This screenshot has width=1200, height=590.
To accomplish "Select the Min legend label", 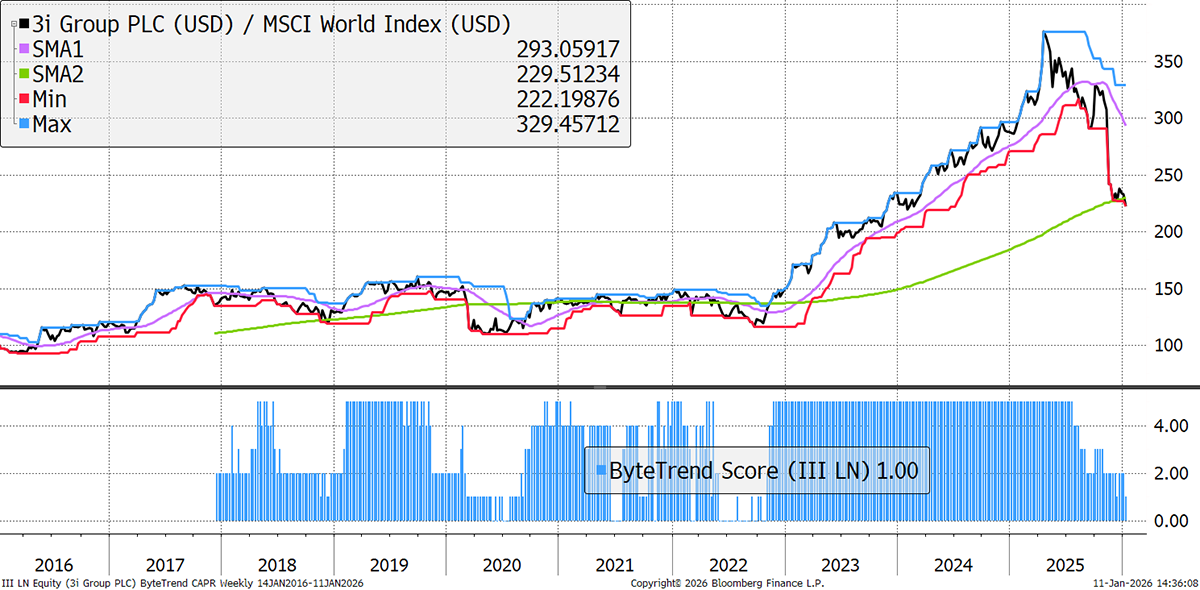I will (x=52, y=99).
